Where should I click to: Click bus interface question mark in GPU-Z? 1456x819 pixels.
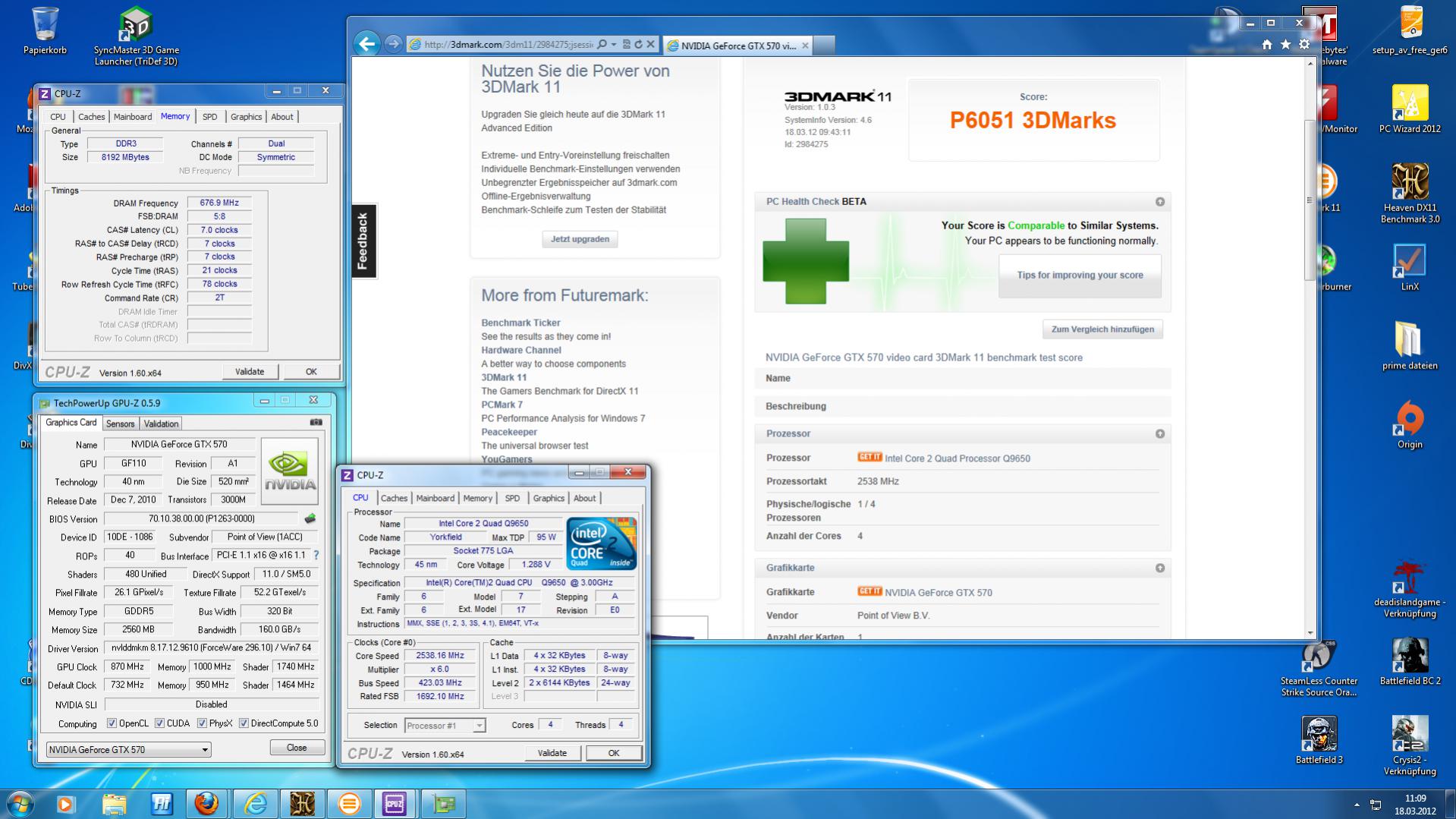pos(316,555)
